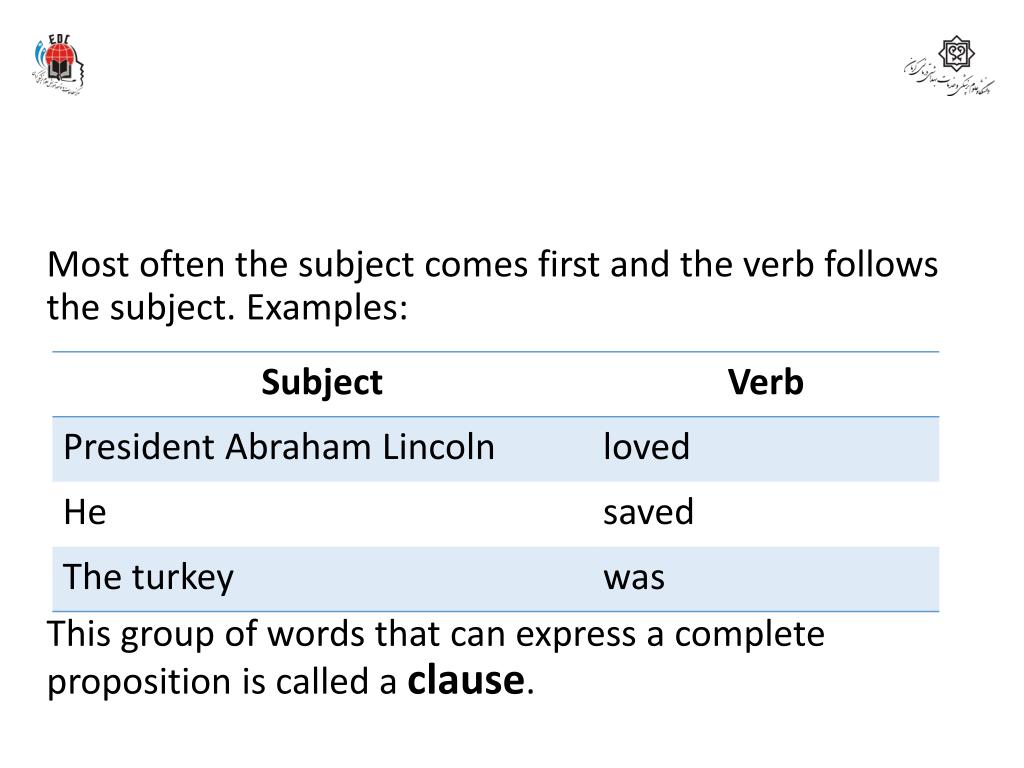1024x768 pixels.
Task: Click the Persian calligraphy under the emblem
Action: [x=950, y=78]
